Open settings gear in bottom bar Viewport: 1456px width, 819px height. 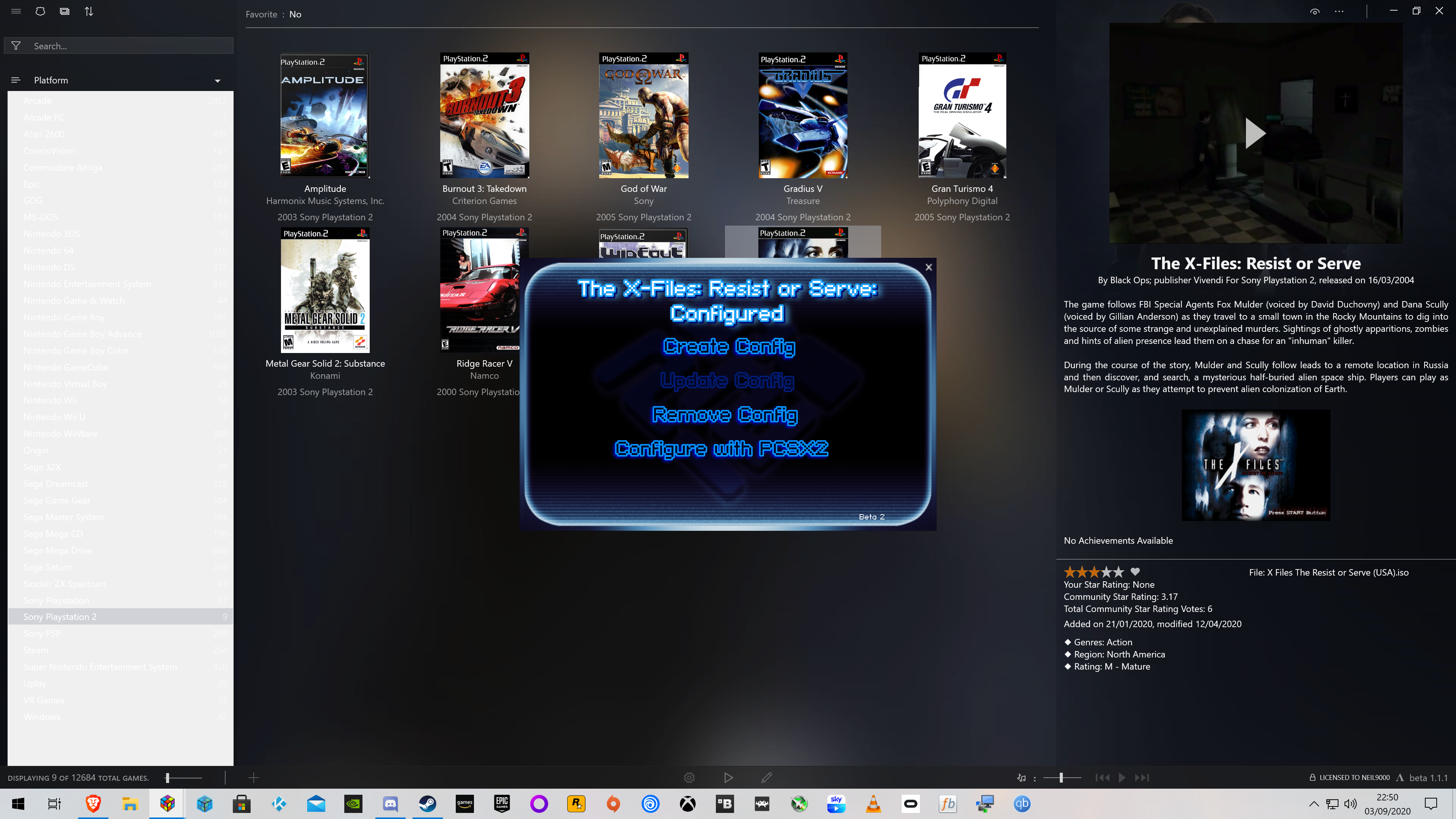click(689, 778)
